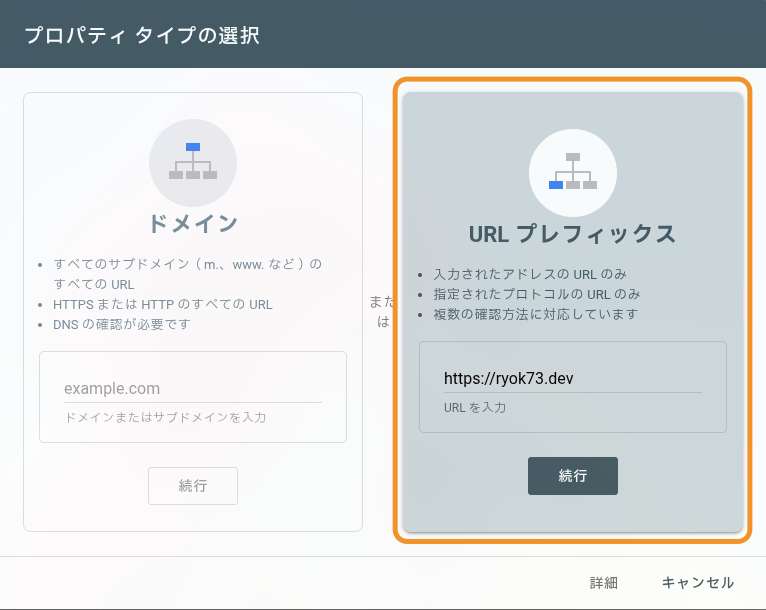This screenshot has height=610, width=766.
Task: Select the URL プレフィックス heading
Action: 573,234
